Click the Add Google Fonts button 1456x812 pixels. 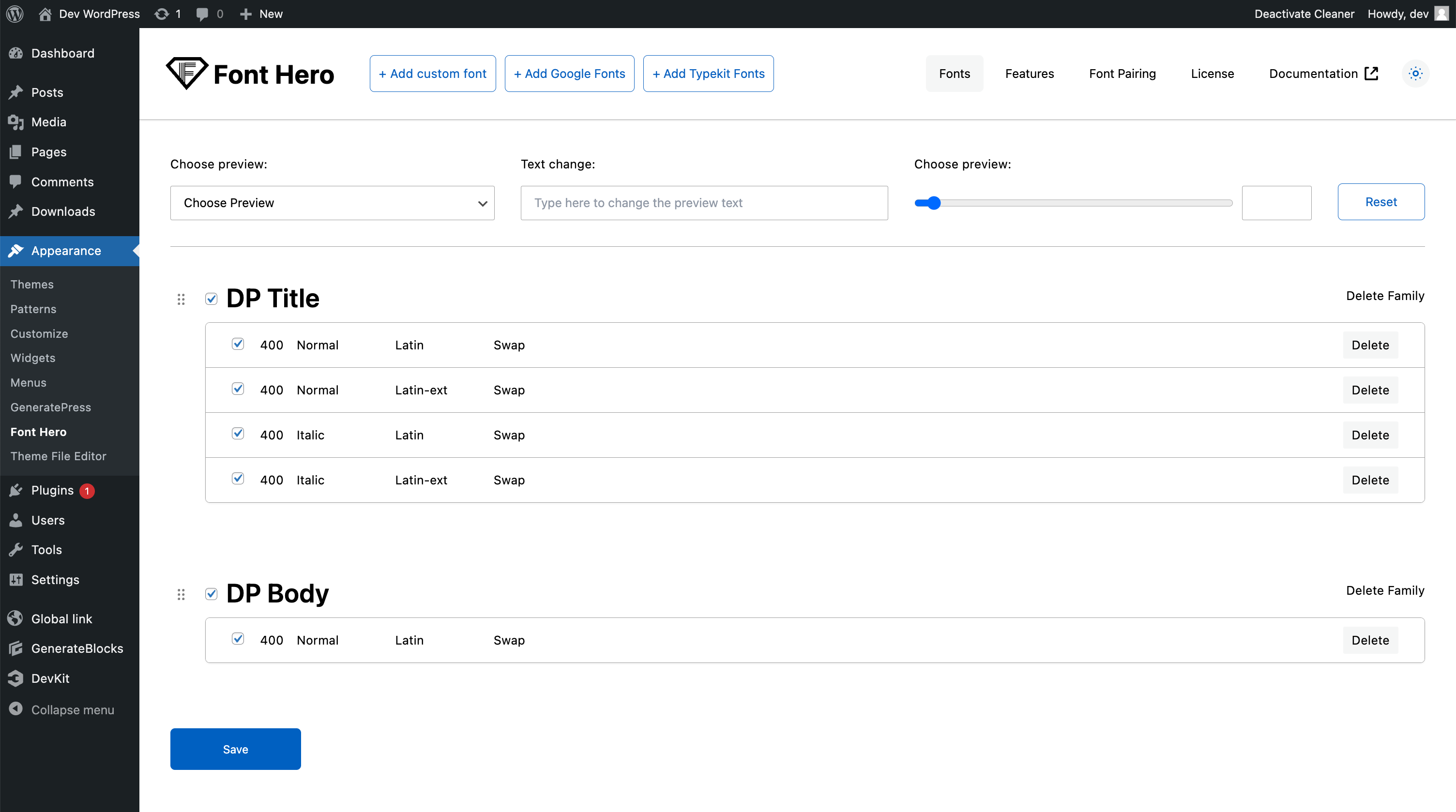[569, 73]
